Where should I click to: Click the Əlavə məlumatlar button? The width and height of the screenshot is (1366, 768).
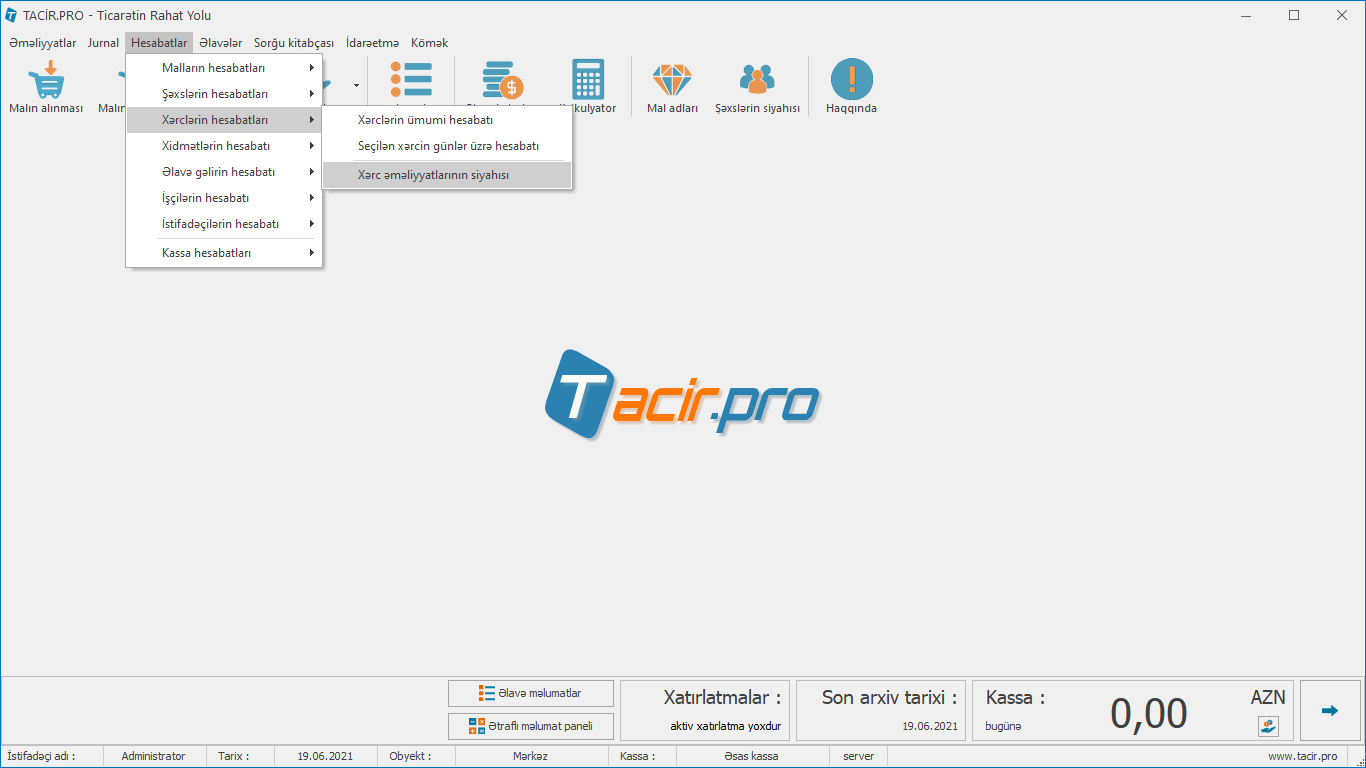(x=531, y=693)
